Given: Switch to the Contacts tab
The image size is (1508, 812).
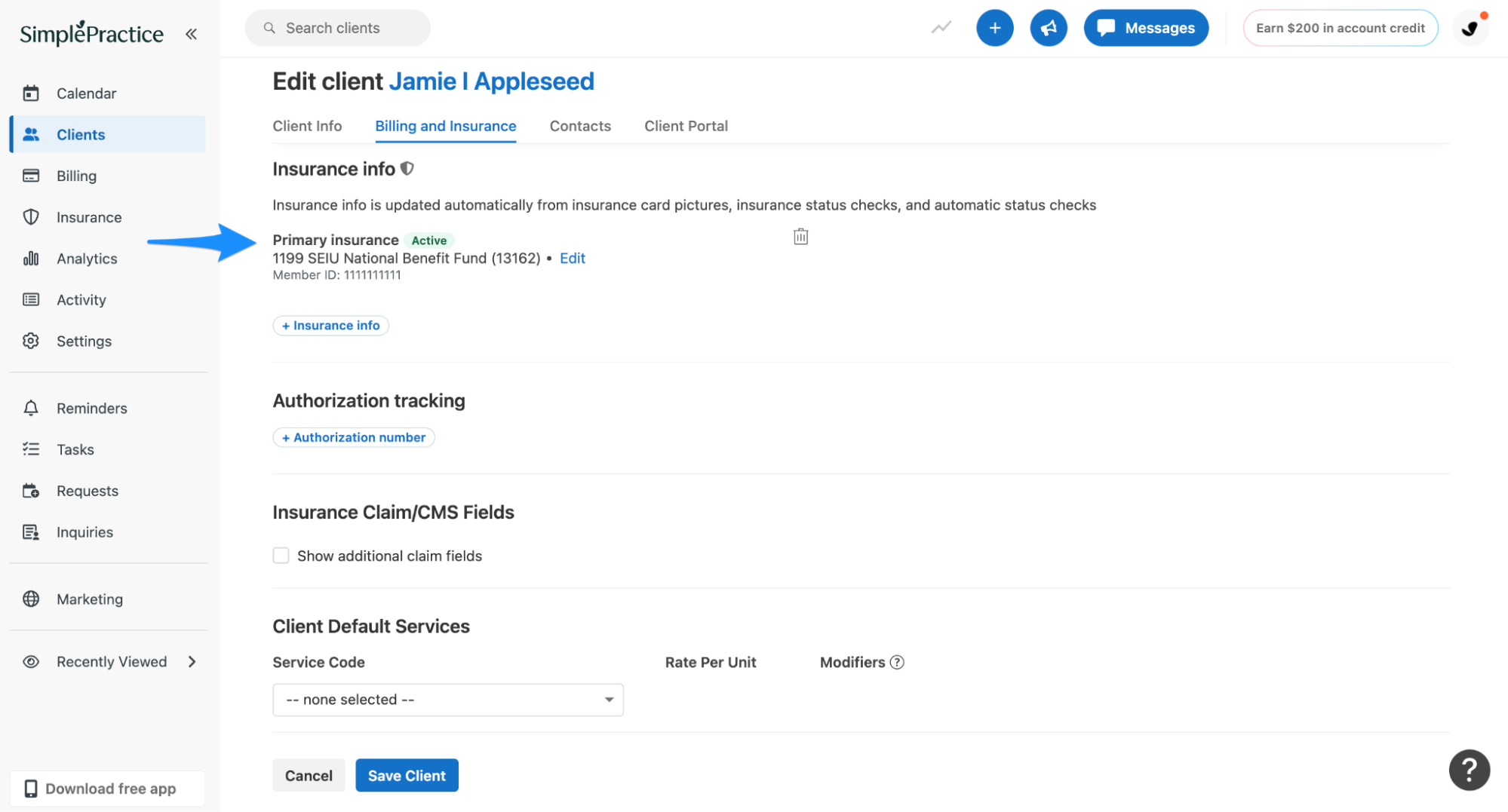Looking at the screenshot, I should (580, 126).
